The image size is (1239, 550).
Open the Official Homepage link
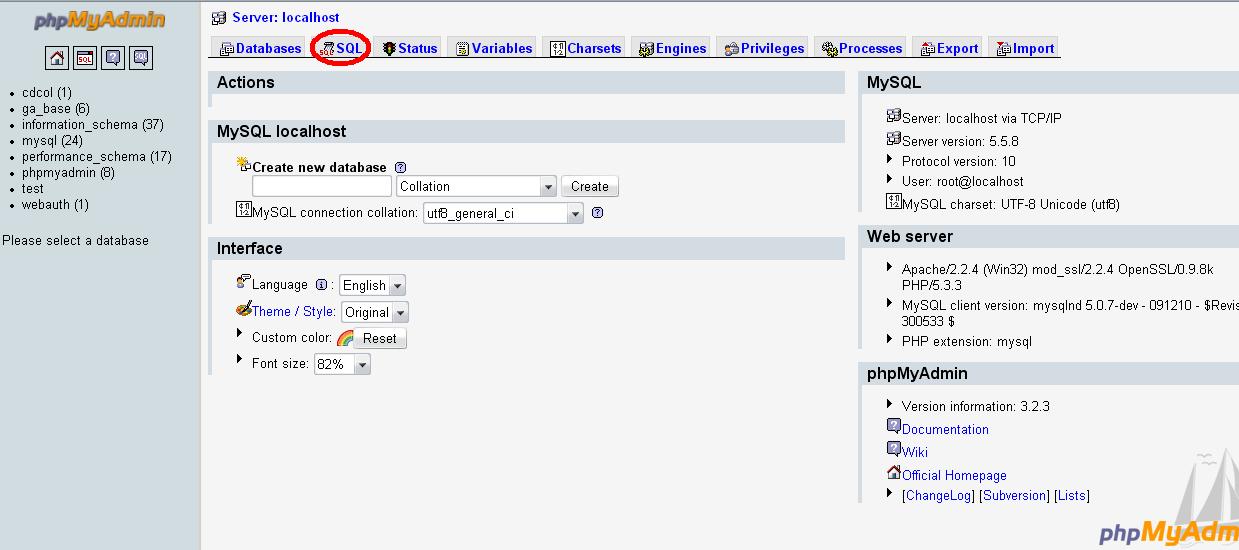(x=954, y=476)
